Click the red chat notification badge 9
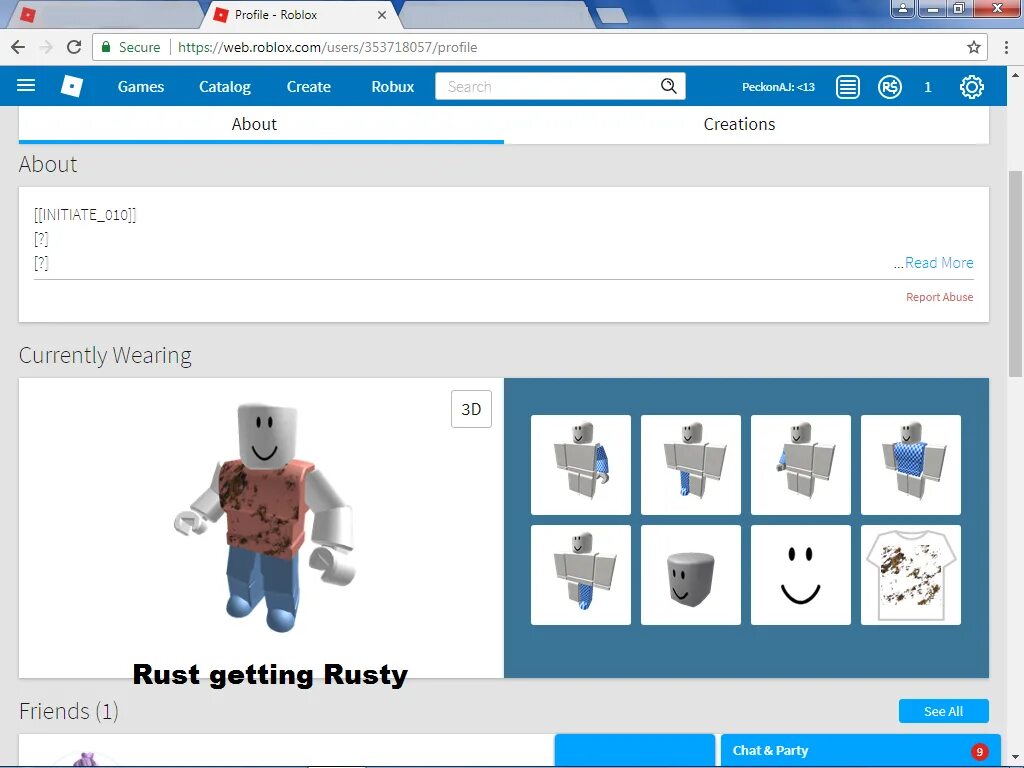 click(x=979, y=752)
